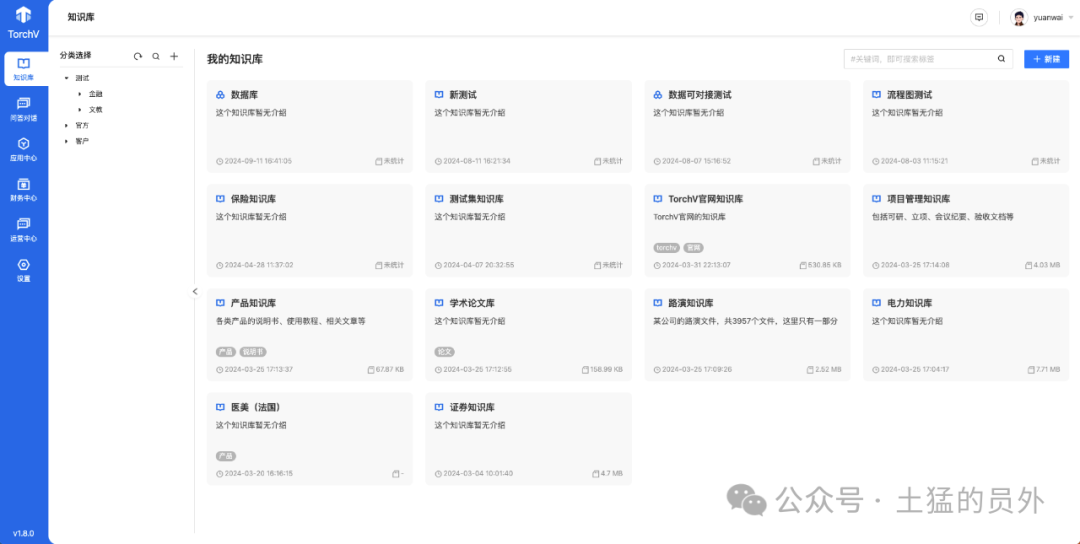Select the 官方 category label

coord(82,125)
